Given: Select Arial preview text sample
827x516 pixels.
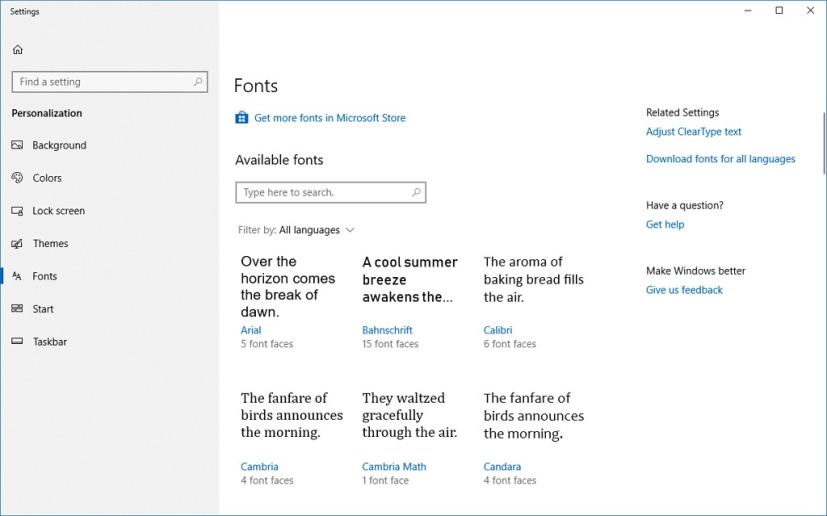Looking at the screenshot, I should 288,286.
